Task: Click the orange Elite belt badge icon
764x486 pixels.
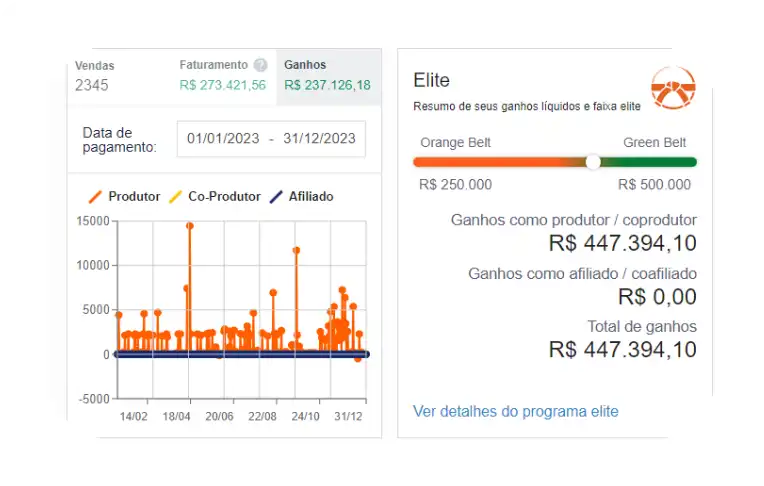Action: click(672, 88)
